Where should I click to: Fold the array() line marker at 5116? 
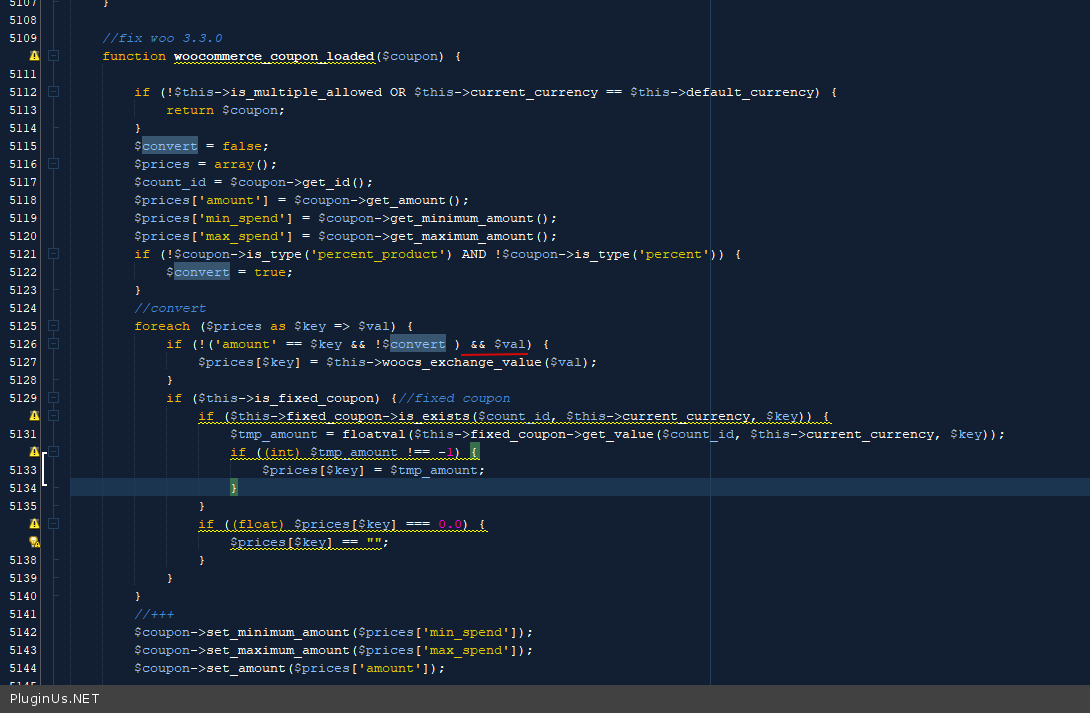coord(54,164)
